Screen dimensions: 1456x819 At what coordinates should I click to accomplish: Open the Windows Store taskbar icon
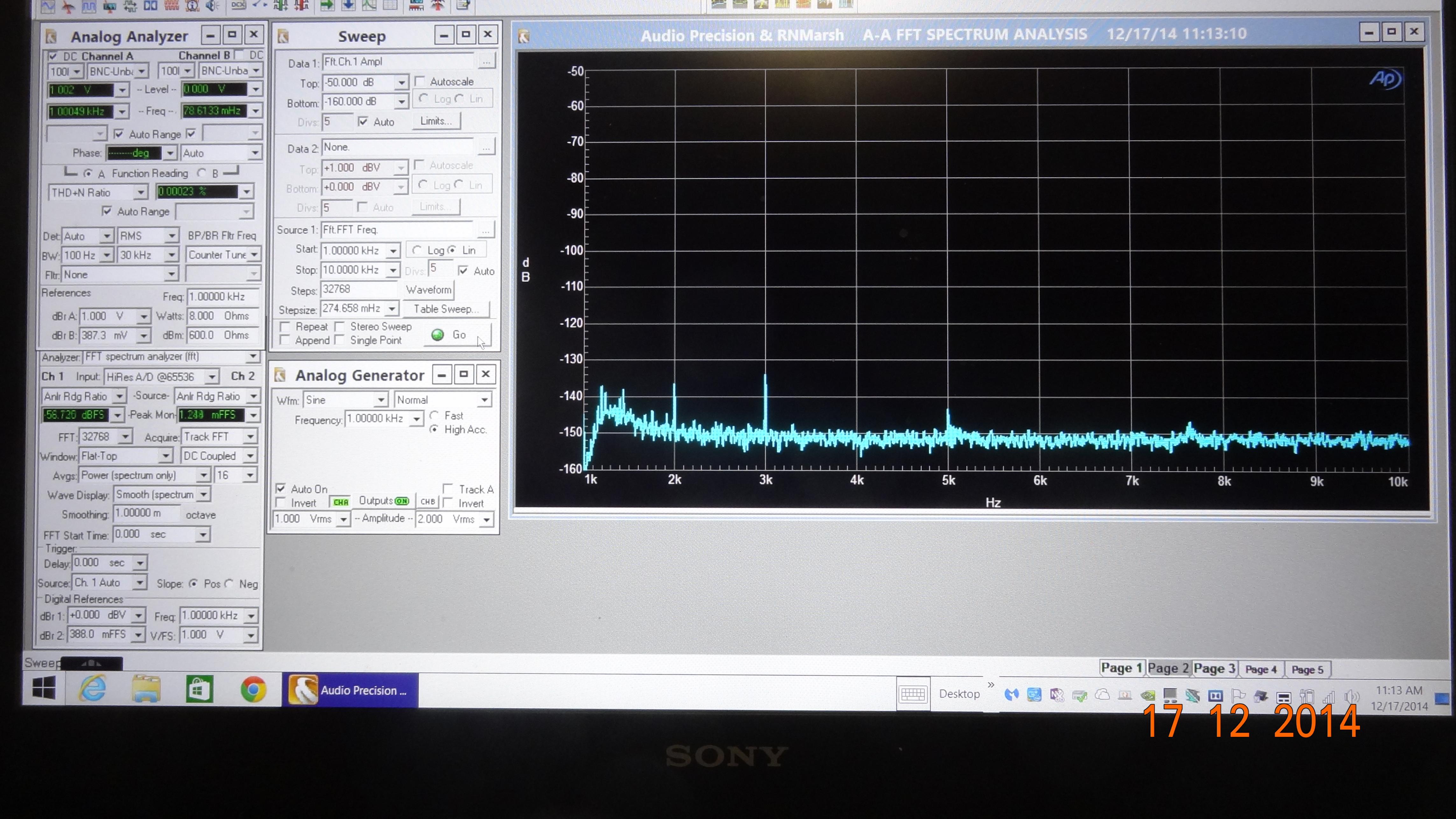click(x=200, y=689)
